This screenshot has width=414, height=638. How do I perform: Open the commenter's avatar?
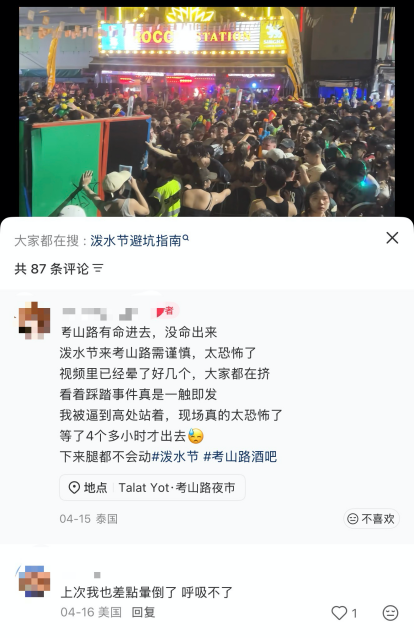tap(34, 581)
